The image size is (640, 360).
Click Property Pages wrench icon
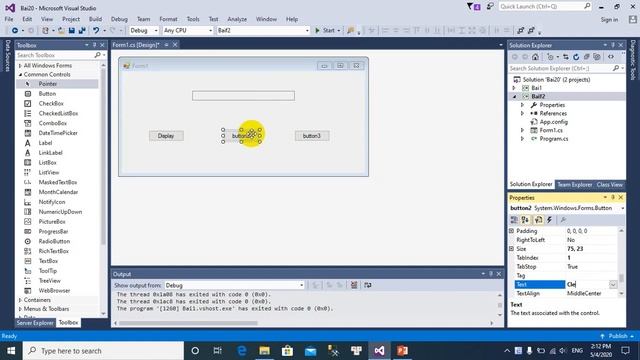click(563, 220)
